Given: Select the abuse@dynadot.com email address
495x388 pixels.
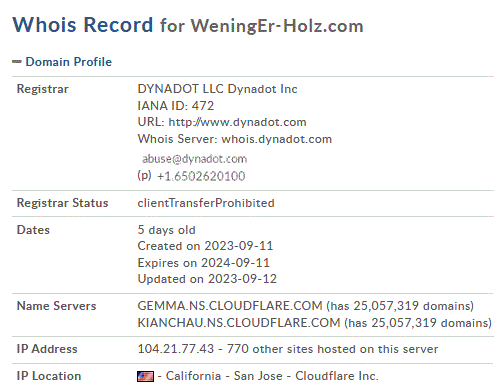Looking at the screenshot, I should (194, 159).
